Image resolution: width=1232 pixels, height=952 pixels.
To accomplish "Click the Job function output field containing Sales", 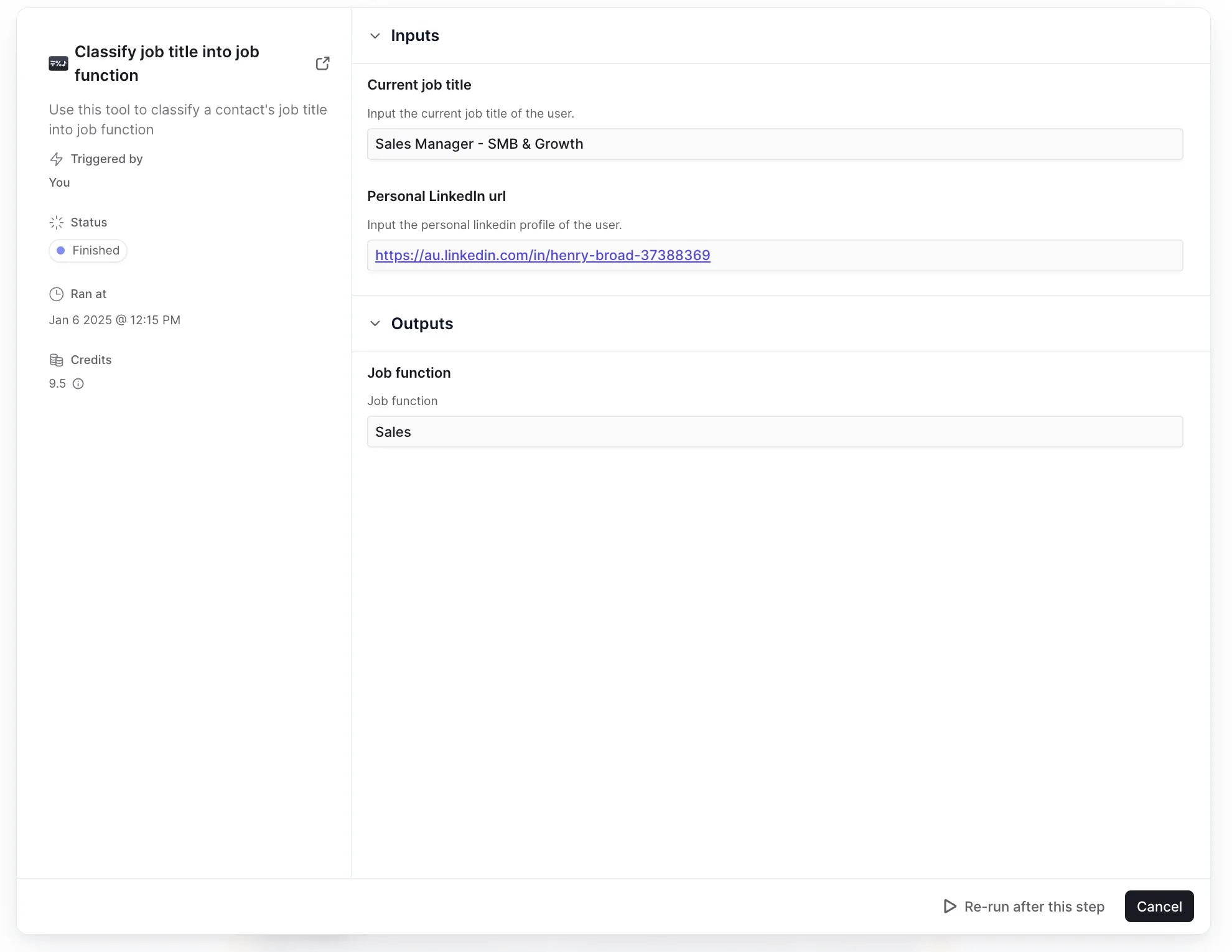I will click(775, 432).
